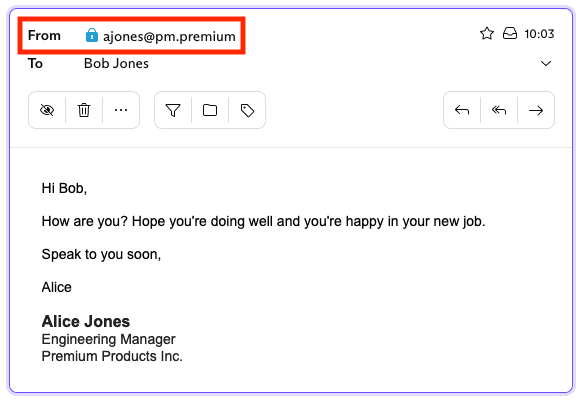The image size is (584, 404).
Task: Reply all to the email
Action: pos(499,110)
